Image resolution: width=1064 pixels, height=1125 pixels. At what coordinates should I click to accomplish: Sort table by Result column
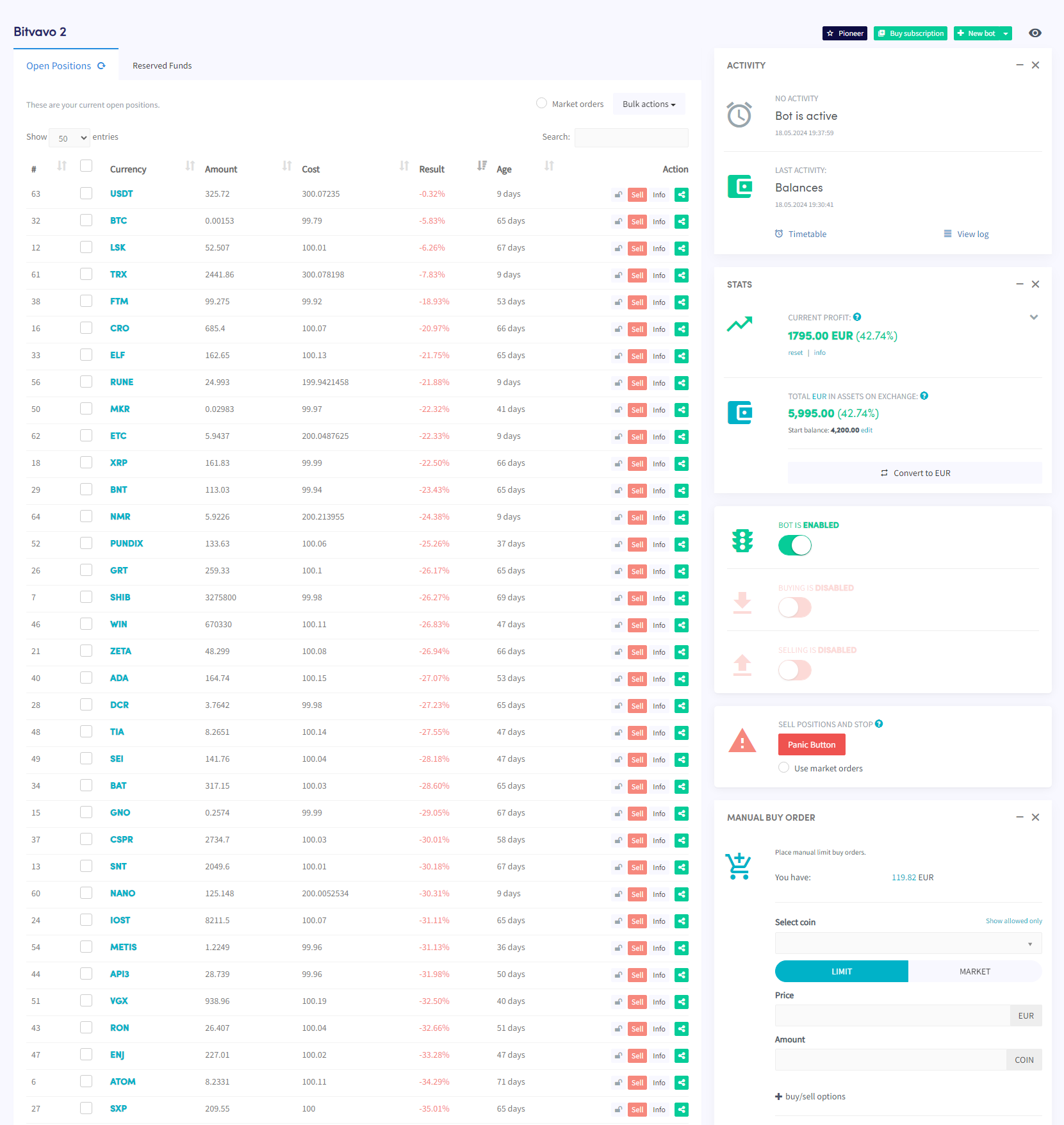click(482, 166)
